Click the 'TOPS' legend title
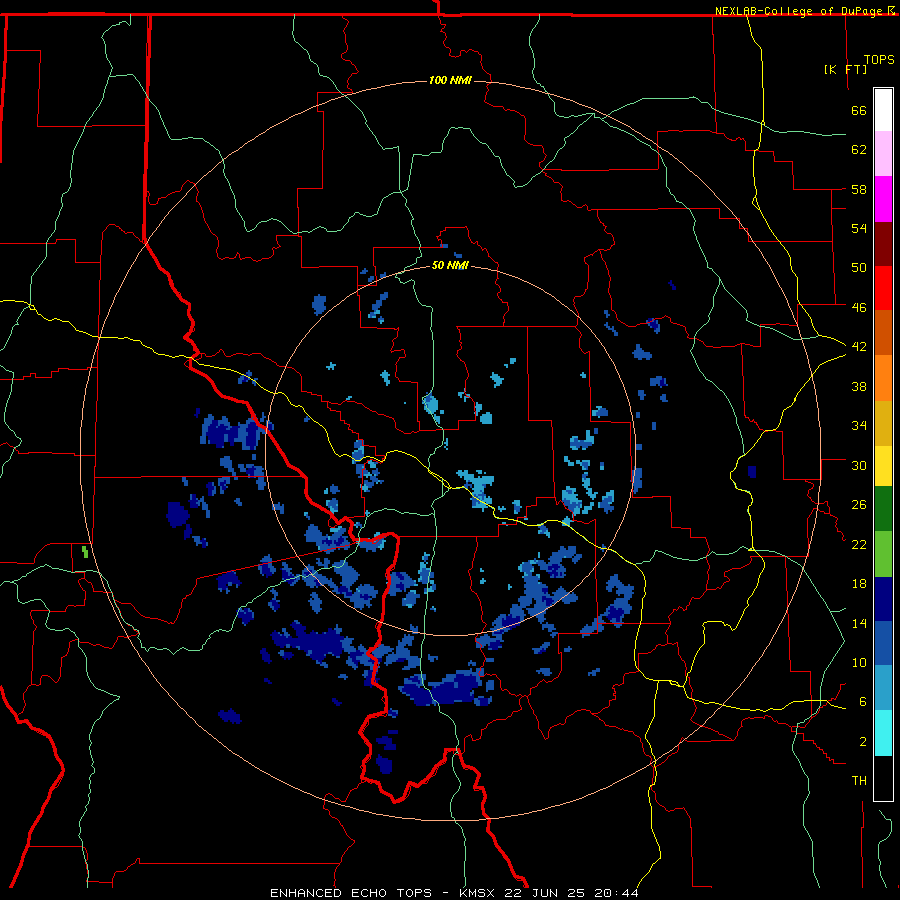Image resolution: width=900 pixels, height=900 pixels. (879, 60)
